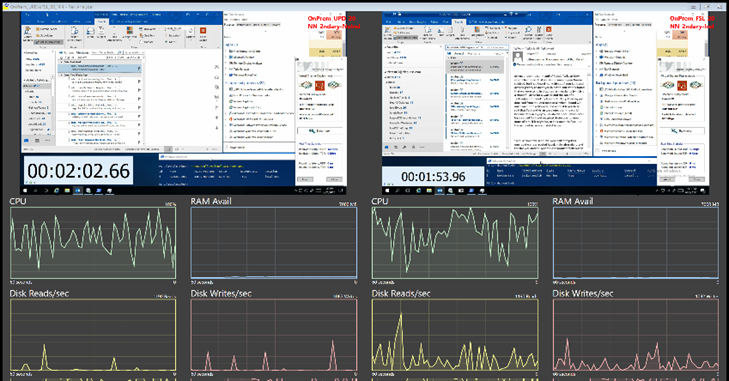Open taskbar search on the OnPrem_FSL desktop

pos(398,190)
